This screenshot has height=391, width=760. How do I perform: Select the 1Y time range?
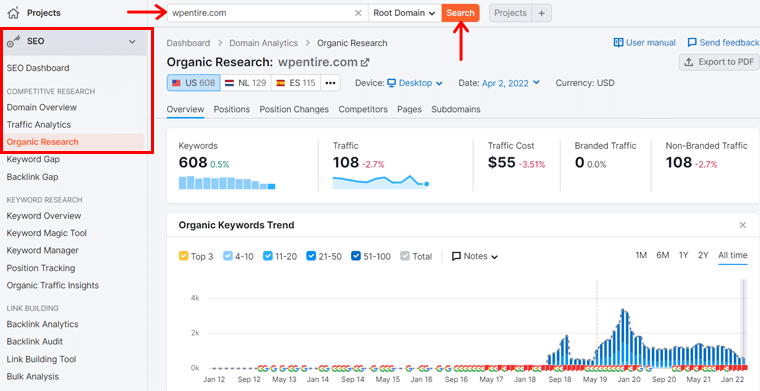[683, 255]
